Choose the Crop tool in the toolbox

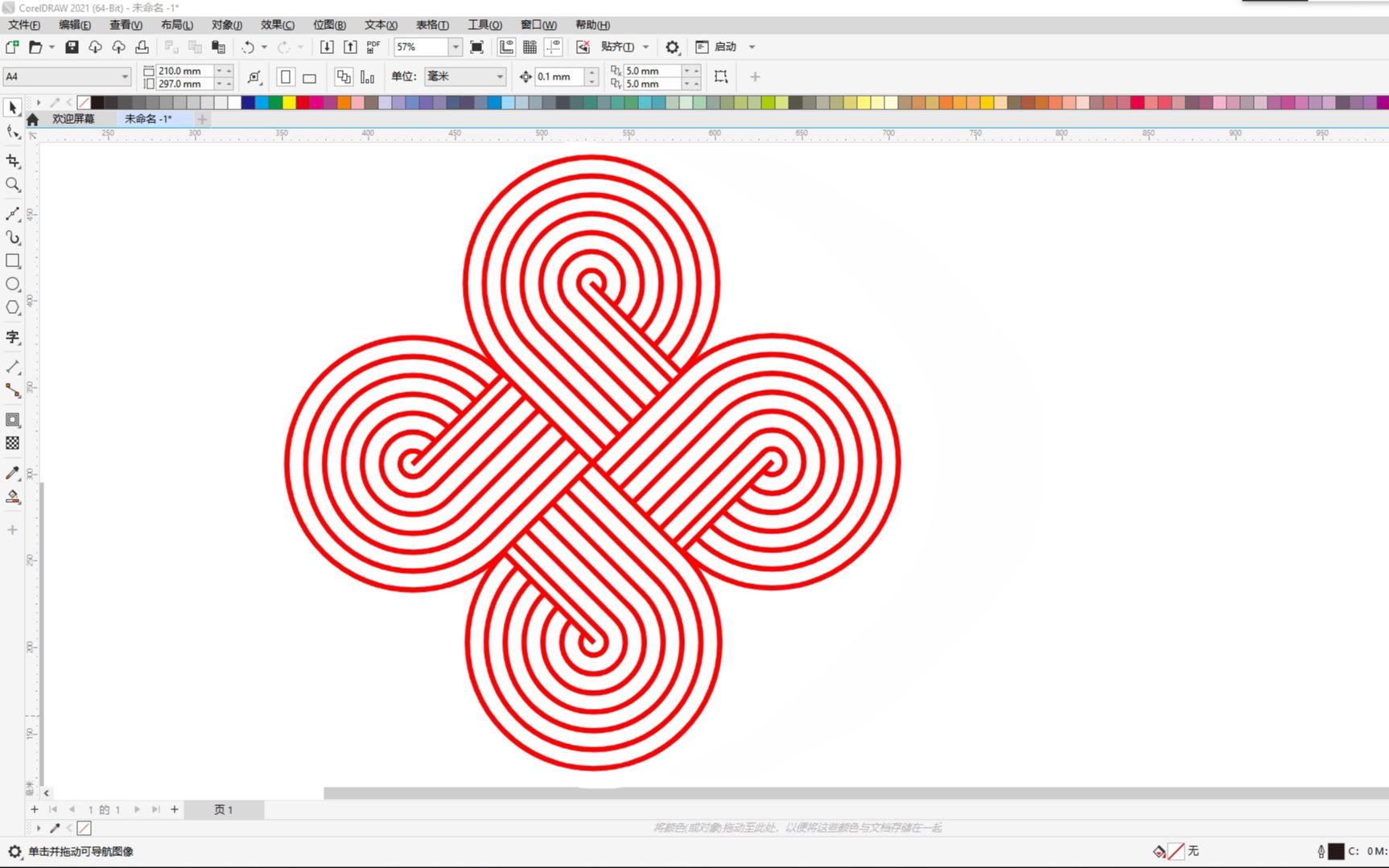[x=12, y=161]
